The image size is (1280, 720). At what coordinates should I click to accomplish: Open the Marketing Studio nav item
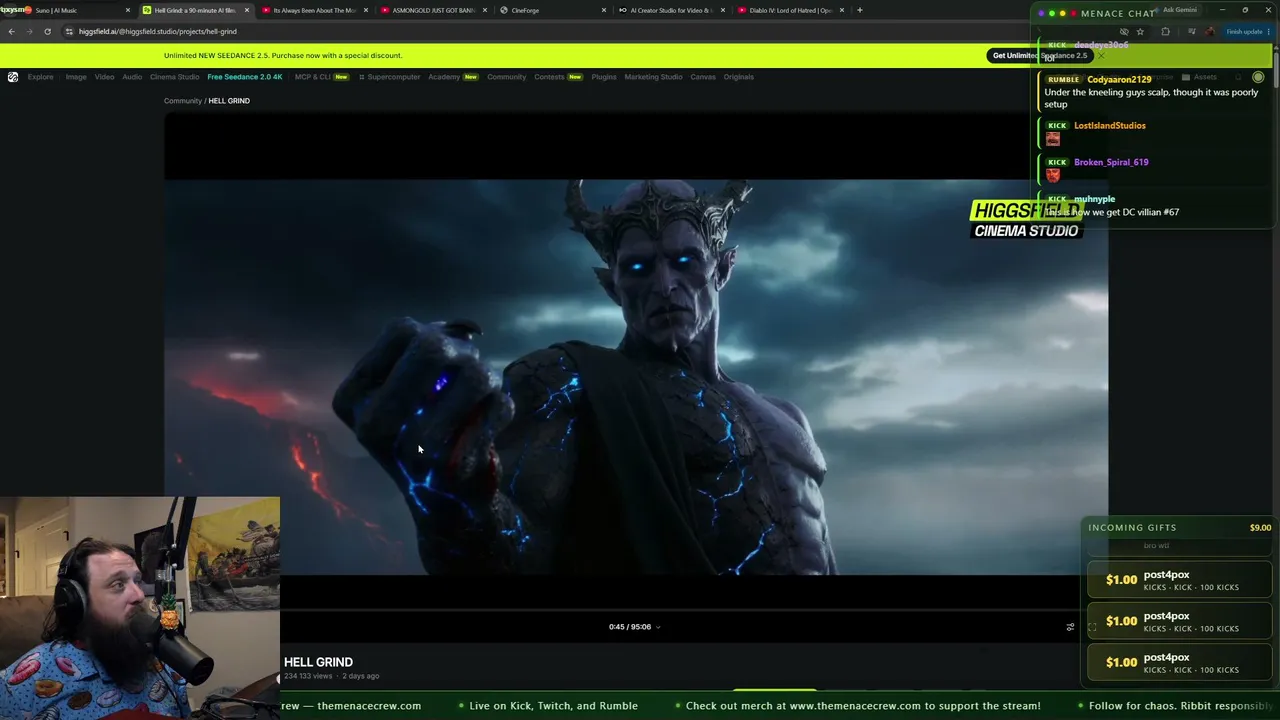click(x=654, y=77)
